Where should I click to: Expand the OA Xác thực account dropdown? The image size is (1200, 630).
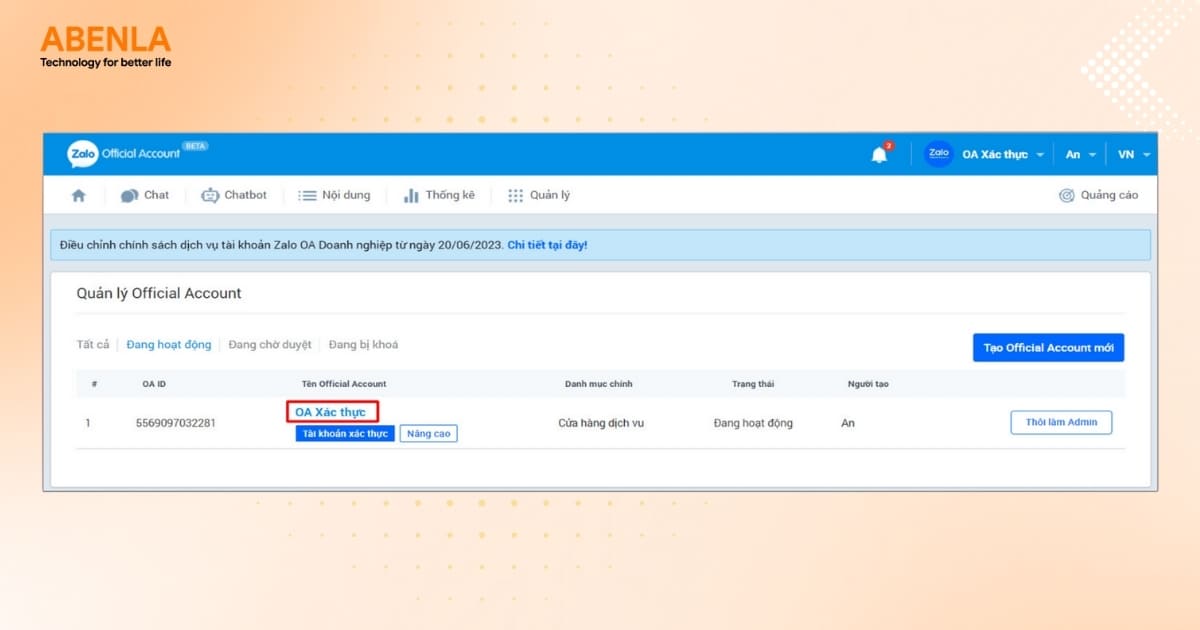1003,155
